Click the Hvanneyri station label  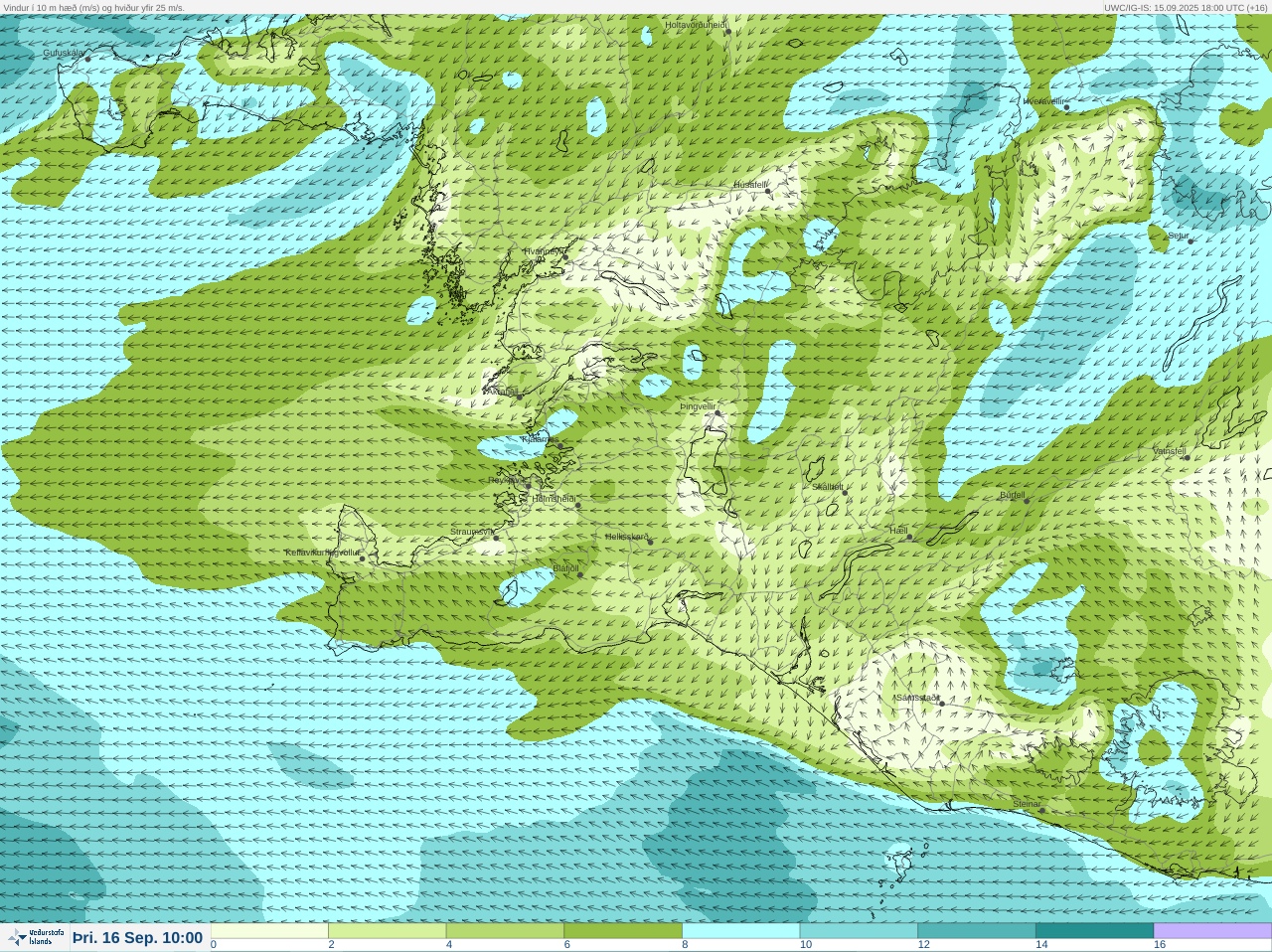(x=543, y=251)
